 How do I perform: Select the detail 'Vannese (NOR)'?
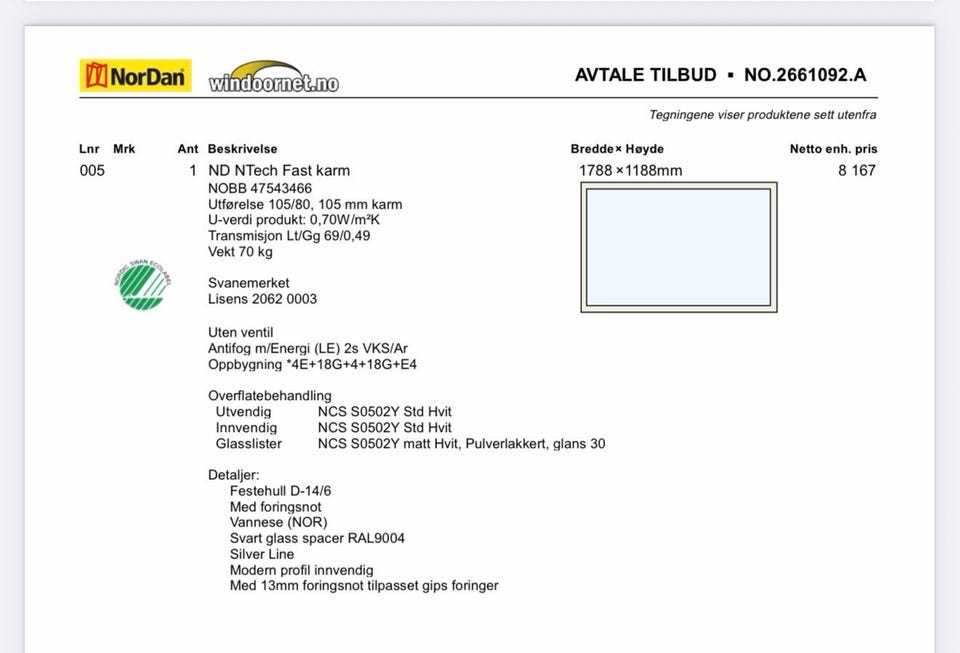click(279, 522)
